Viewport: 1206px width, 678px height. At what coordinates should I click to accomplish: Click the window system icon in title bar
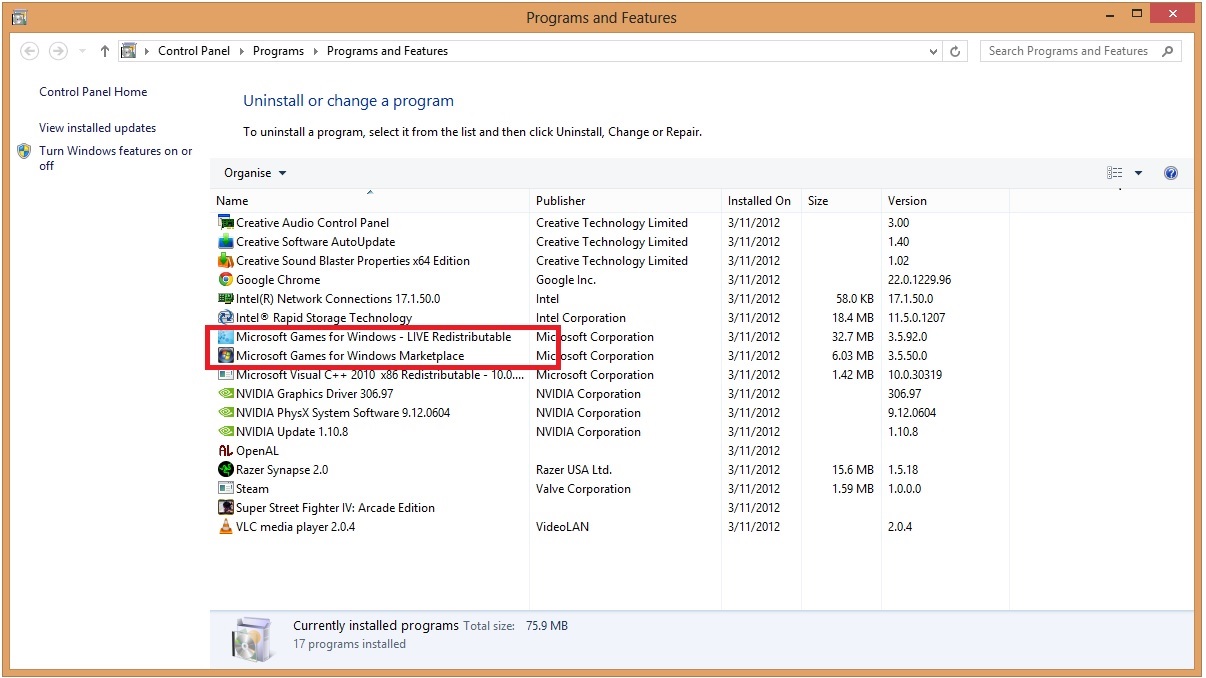tap(19, 17)
